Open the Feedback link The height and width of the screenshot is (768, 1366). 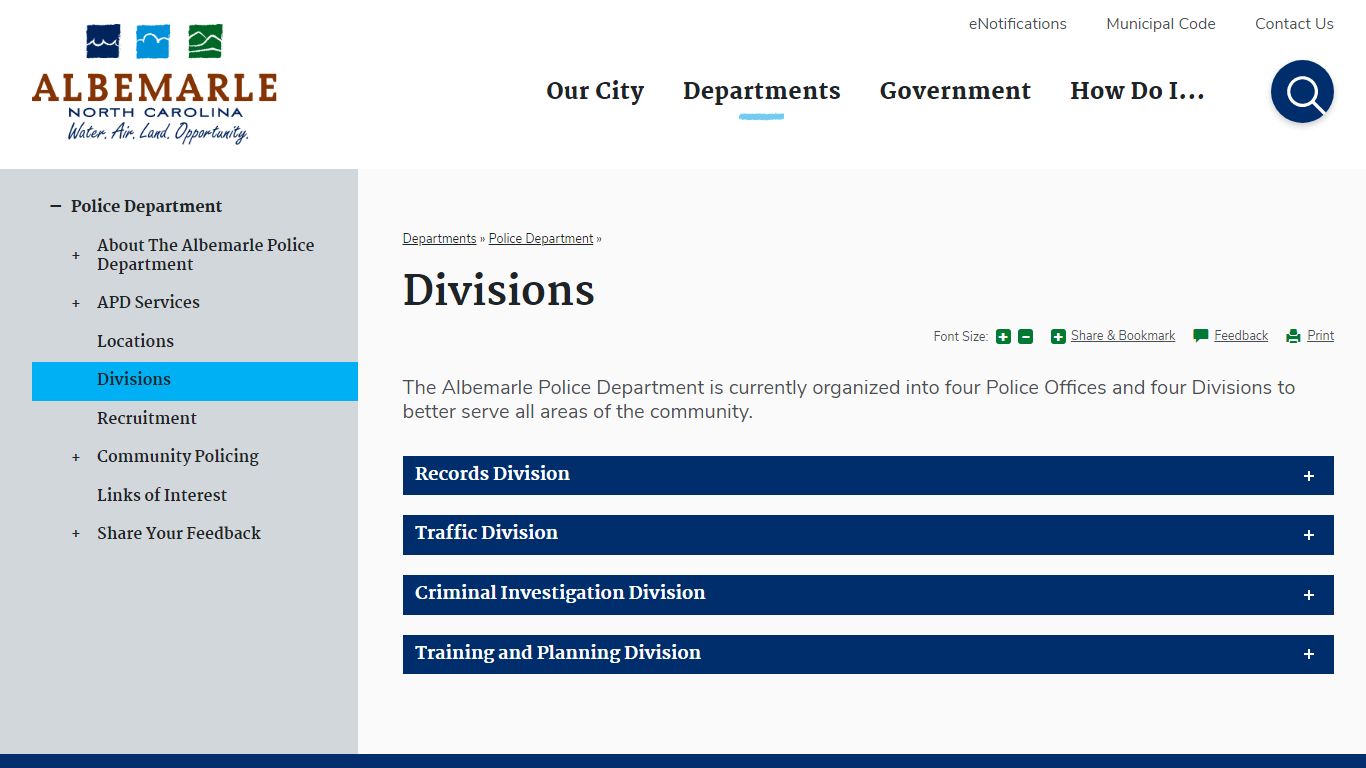tap(1241, 336)
